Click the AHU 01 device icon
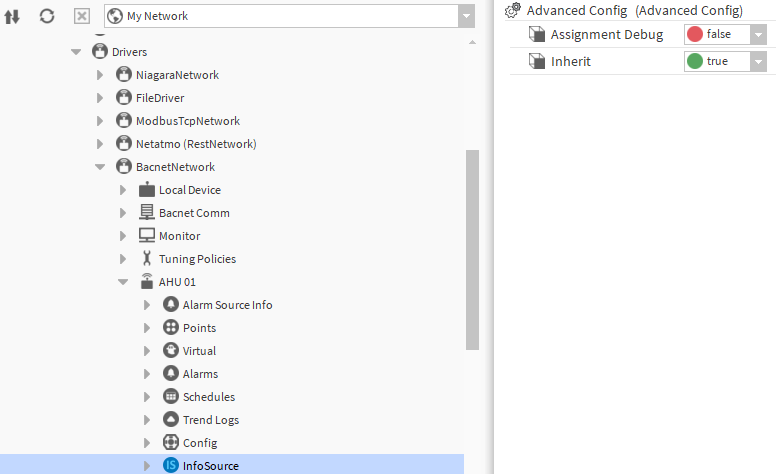776x474 pixels. [x=147, y=282]
